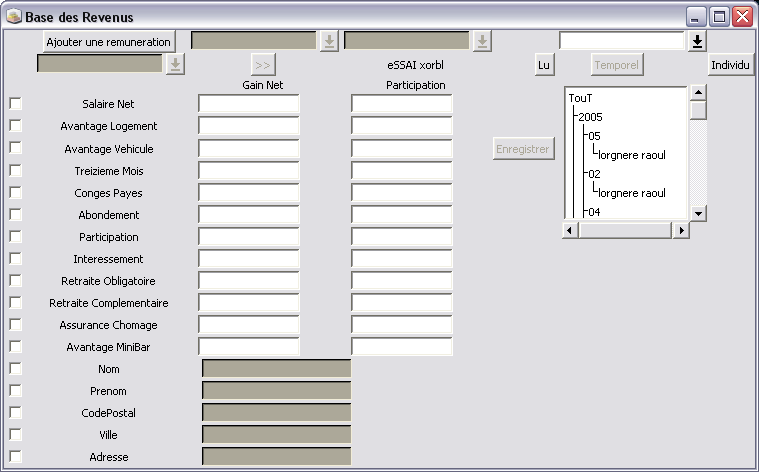Screen dimensions: 759x472
Task: Check the CodePostal checkbox
Action: coord(15,412)
